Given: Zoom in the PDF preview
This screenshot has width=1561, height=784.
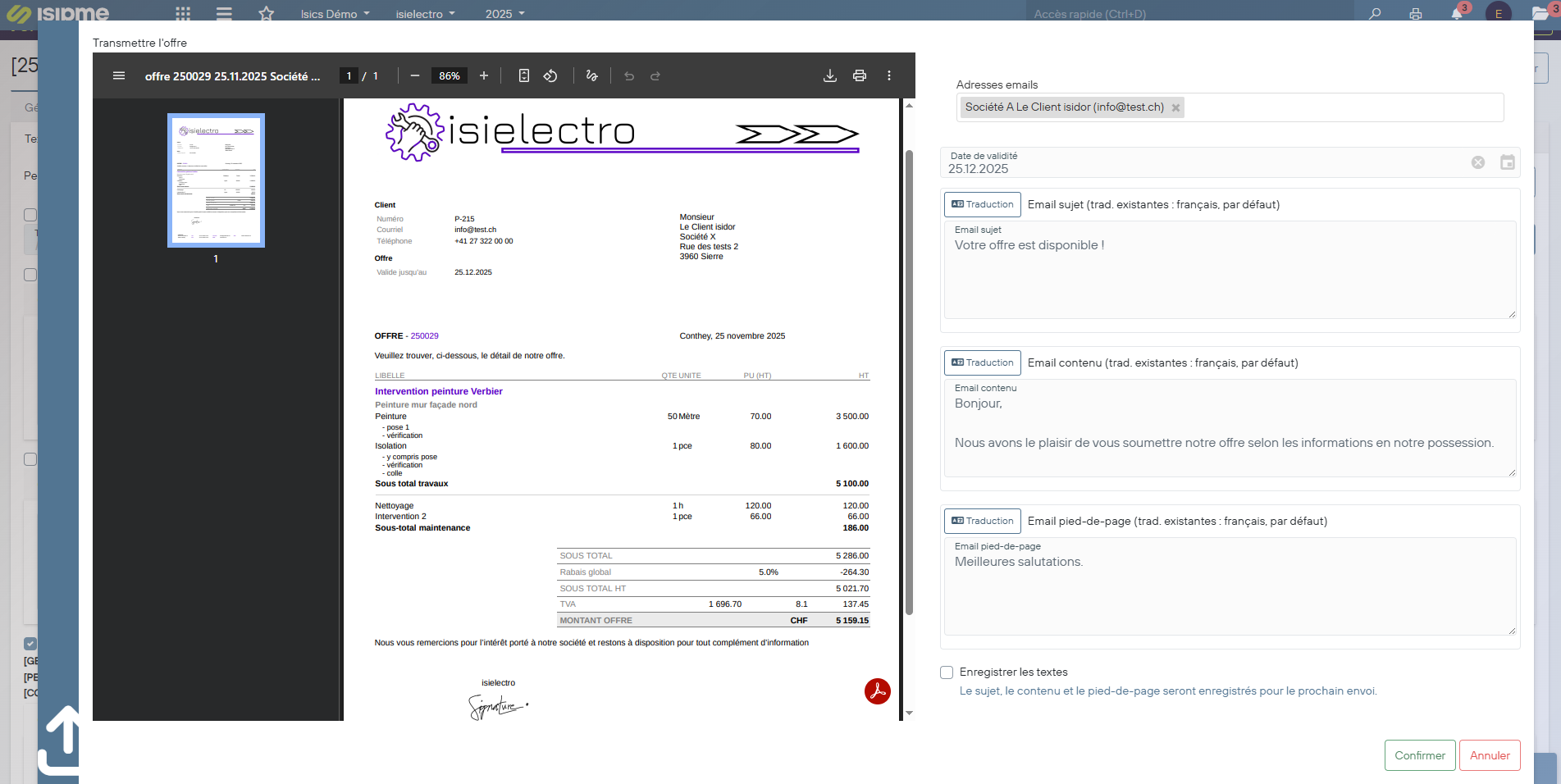Looking at the screenshot, I should (x=484, y=75).
